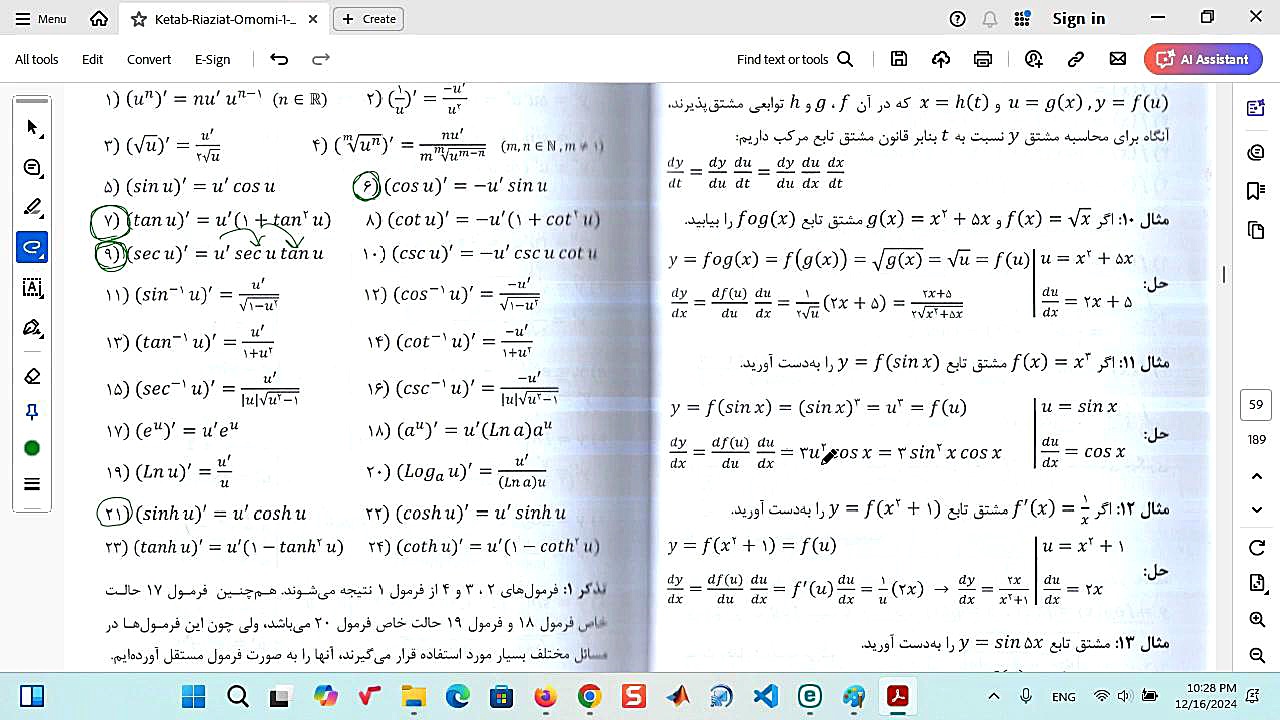Open the fill and sign pen tool
Screen dimensions: 1280x720
point(32,328)
